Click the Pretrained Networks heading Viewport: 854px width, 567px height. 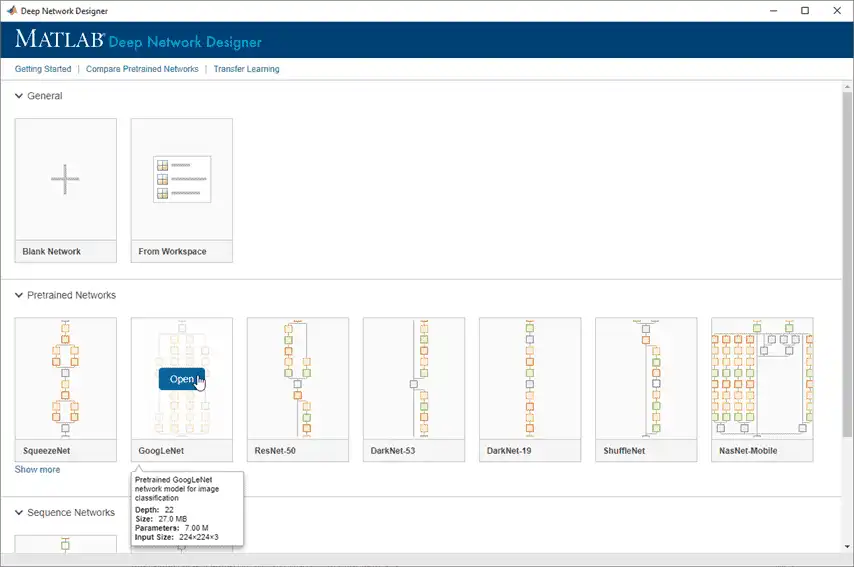[71, 295]
